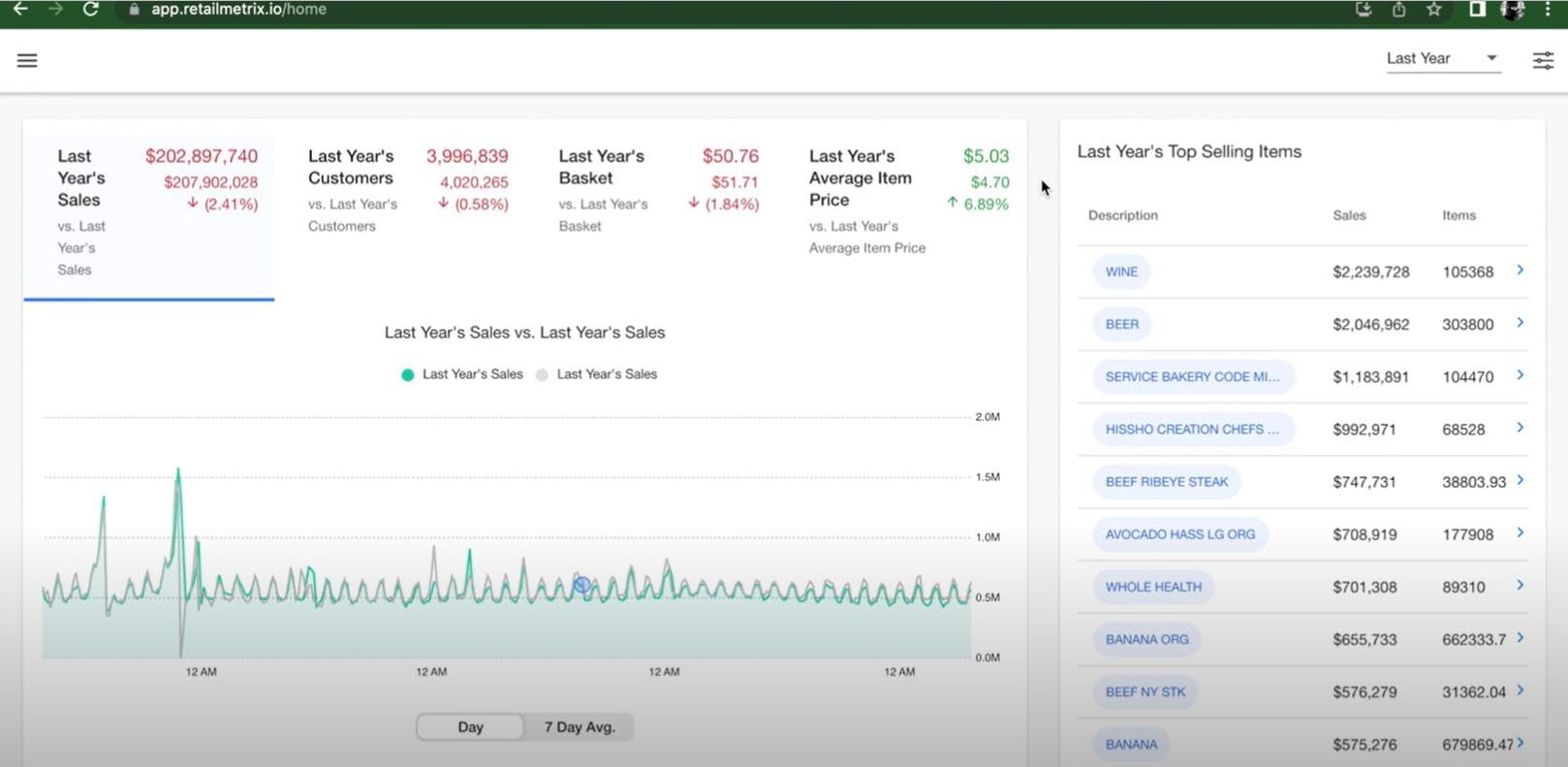Expand the BEEF RIBEYE STEAK row chevron
This screenshot has height=767, width=1568.
pyautogui.click(x=1520, y=480)
